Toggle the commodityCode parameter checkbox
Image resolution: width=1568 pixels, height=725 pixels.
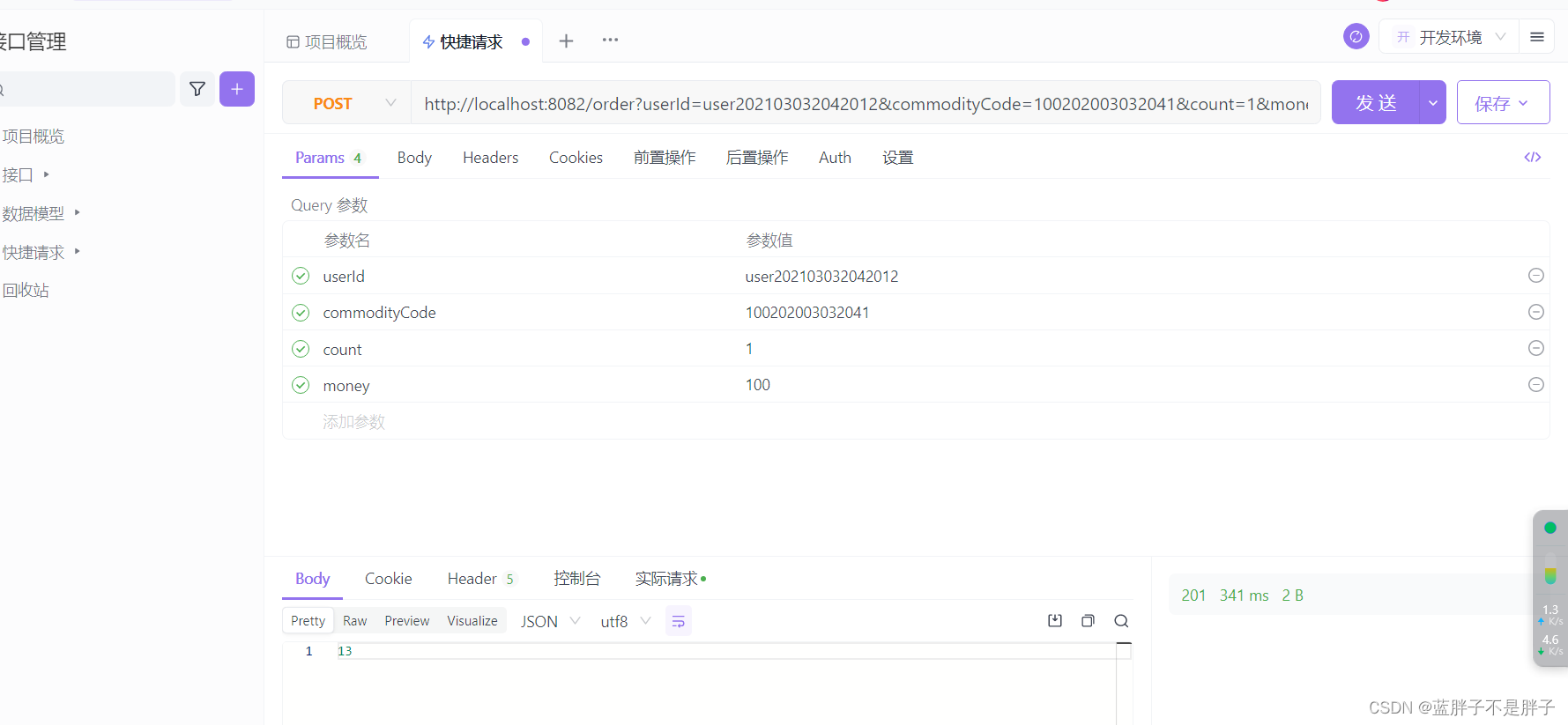[x=301, y=313]
